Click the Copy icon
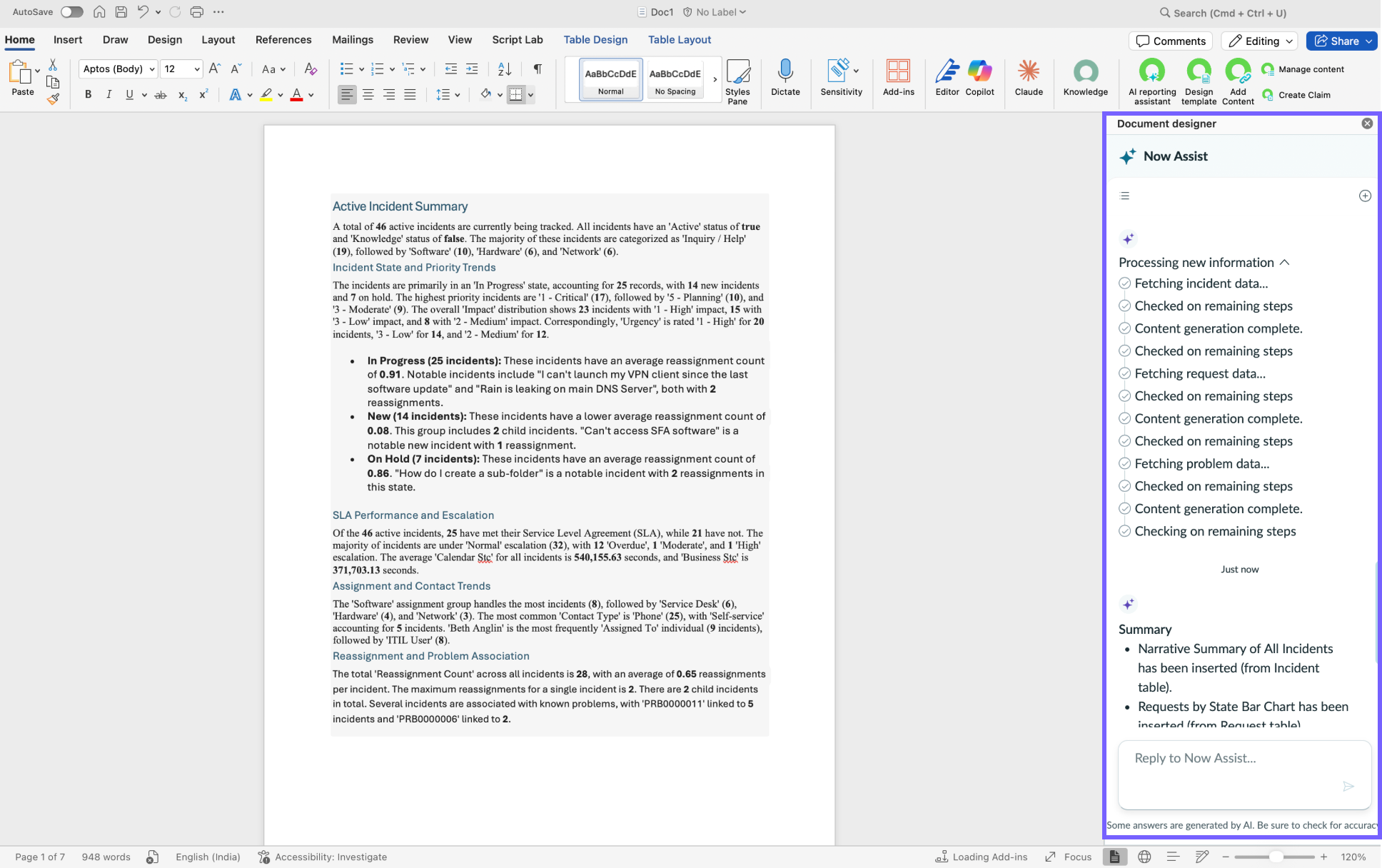Viewport: 1382px width, 868px height. click(53, 81)
